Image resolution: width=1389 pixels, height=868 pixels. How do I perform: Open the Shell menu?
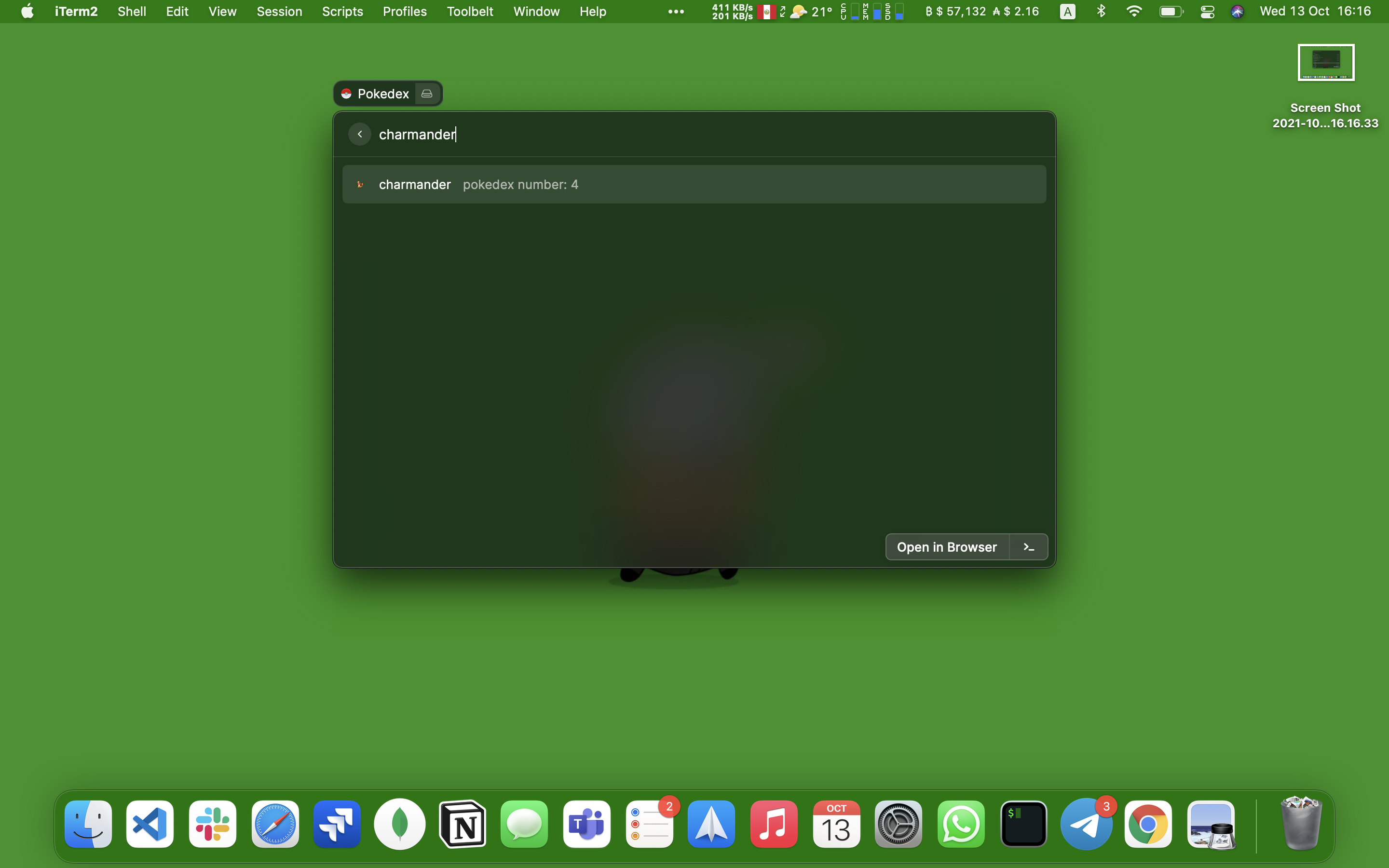pos(132,12)
